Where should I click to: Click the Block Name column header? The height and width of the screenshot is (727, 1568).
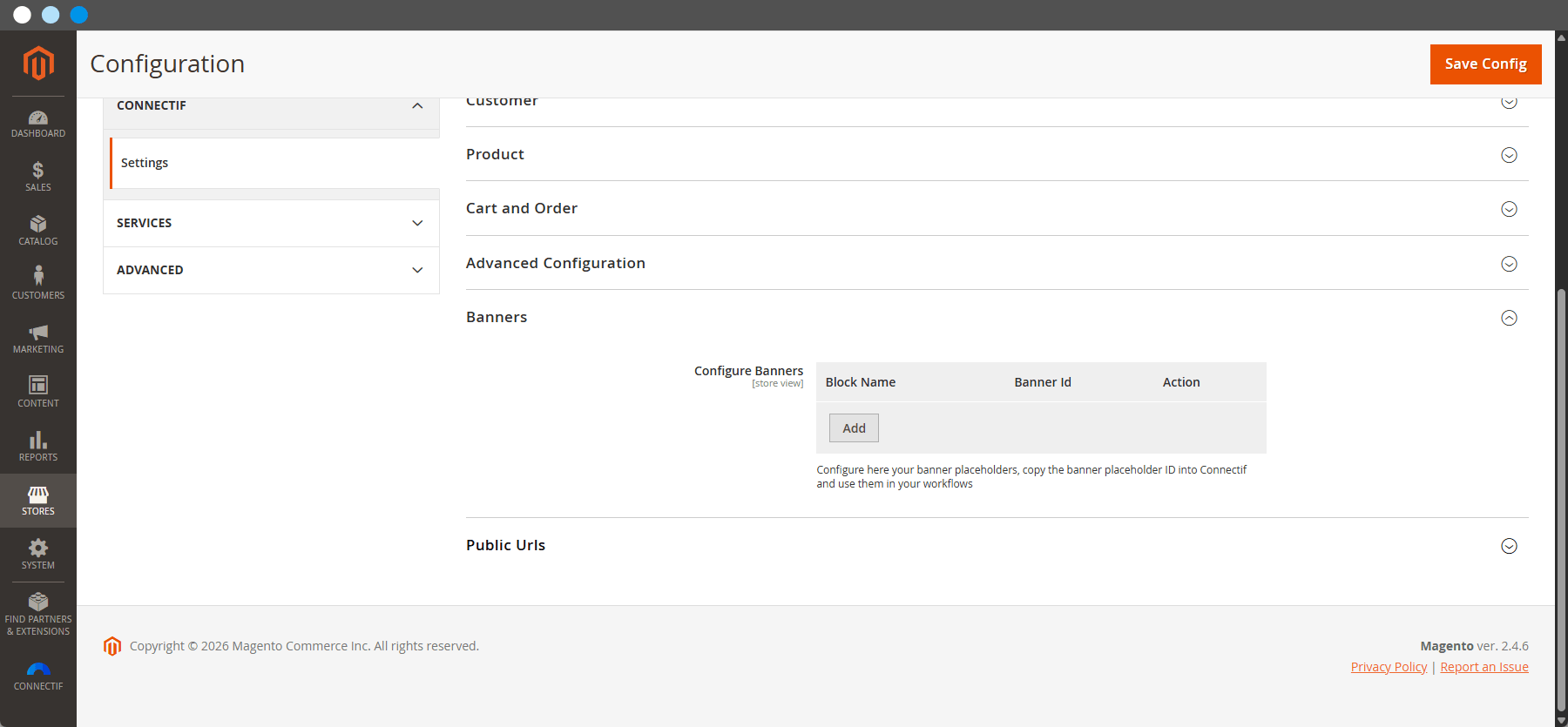(x=861, y=382)
